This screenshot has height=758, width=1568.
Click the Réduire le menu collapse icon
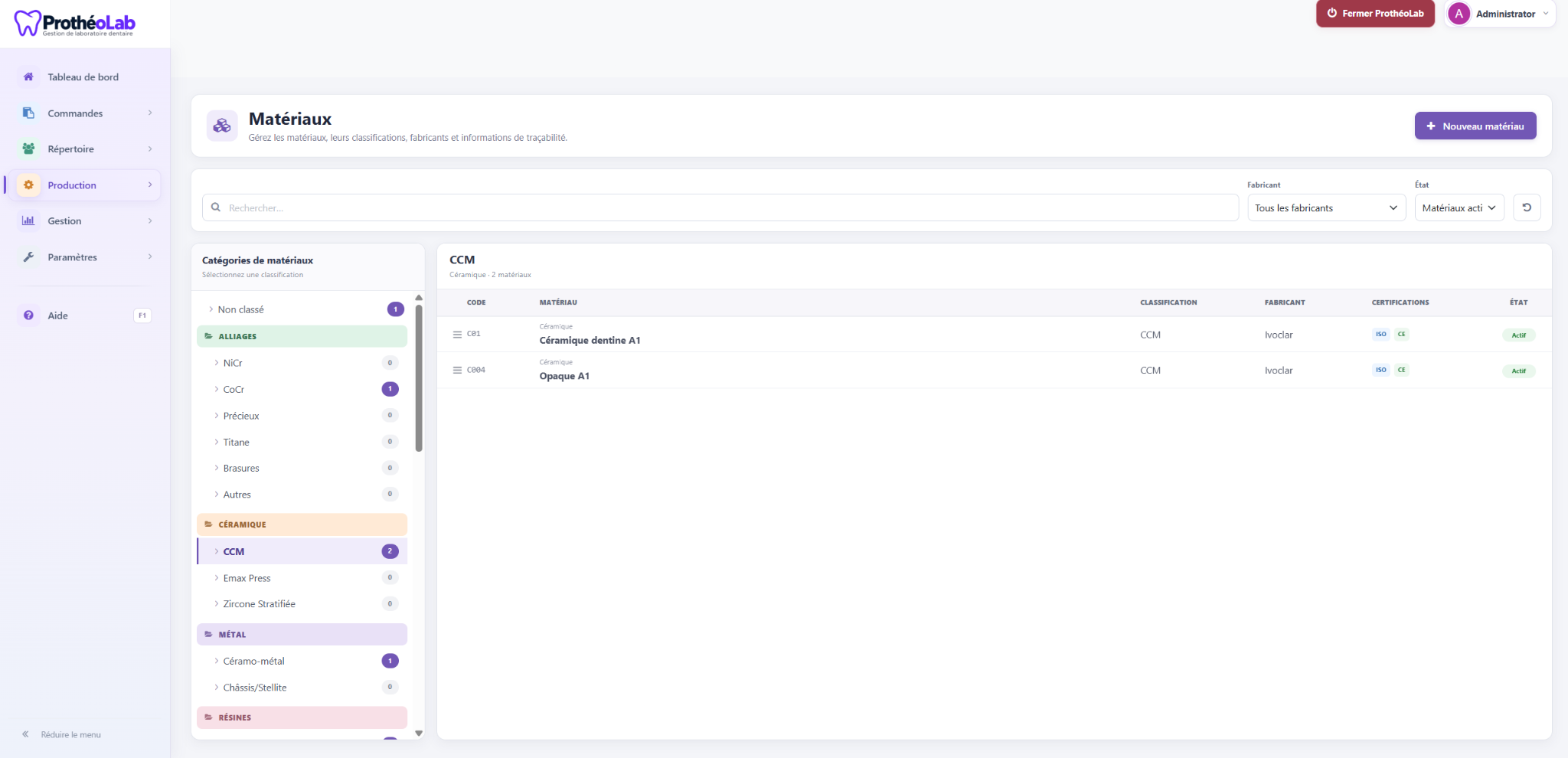pos(25,734)
